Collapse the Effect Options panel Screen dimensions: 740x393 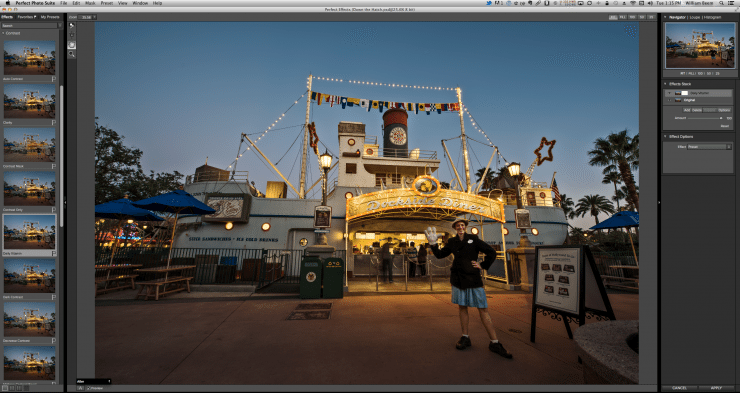pyautogui.click(x=665, y=136)
